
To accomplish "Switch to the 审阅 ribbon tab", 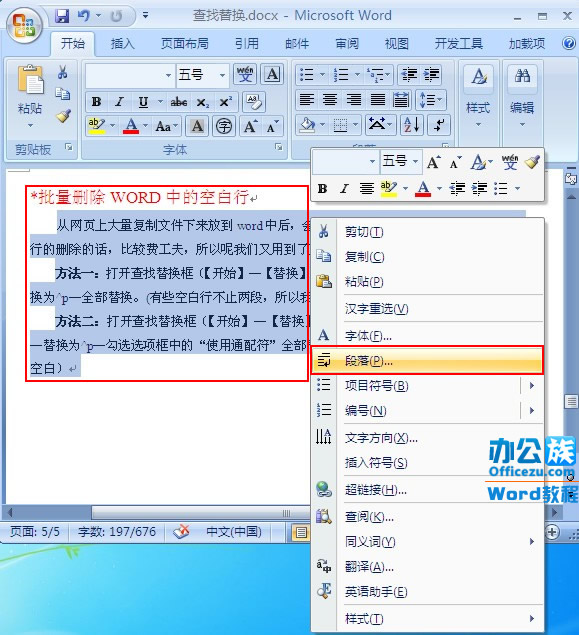I will pyautogui.click(x=347, y=43).
